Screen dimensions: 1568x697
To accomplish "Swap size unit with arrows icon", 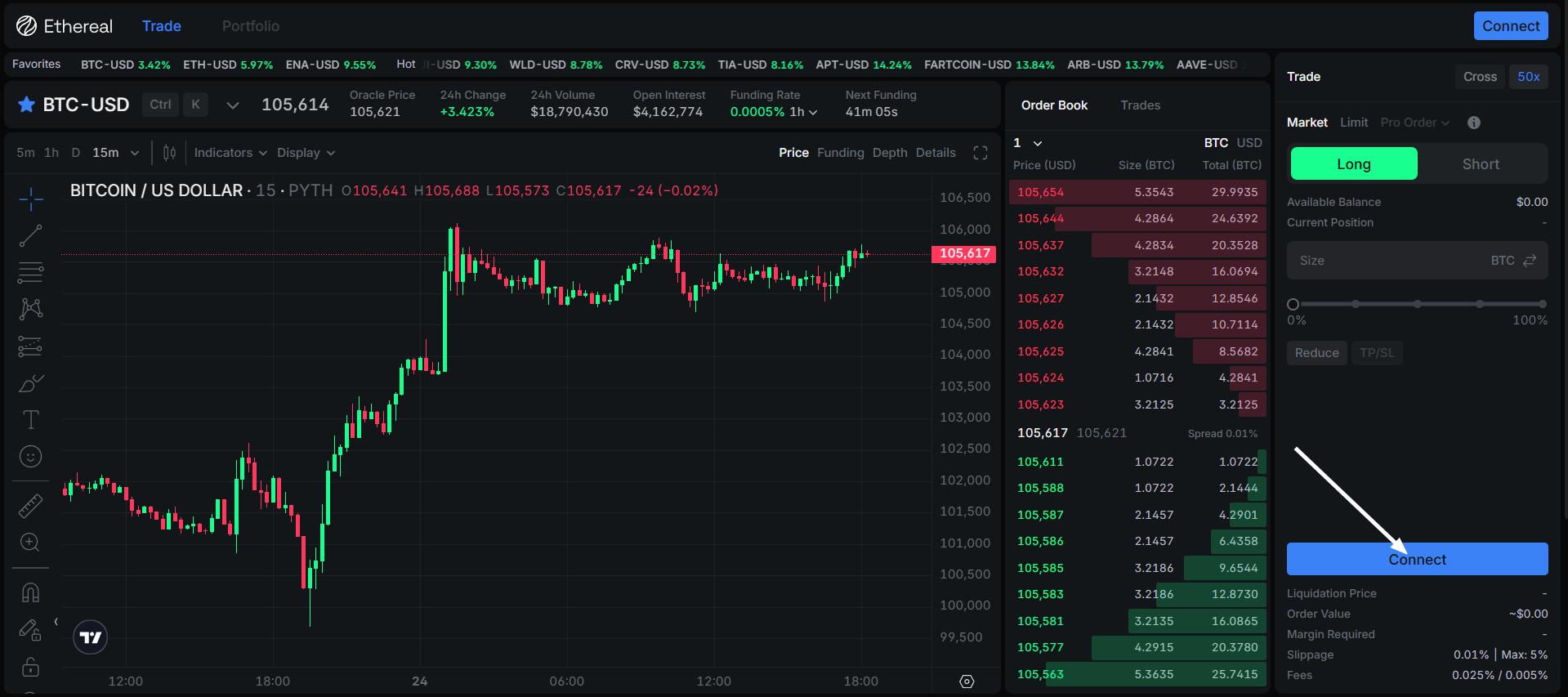I will pos(1530,261).
